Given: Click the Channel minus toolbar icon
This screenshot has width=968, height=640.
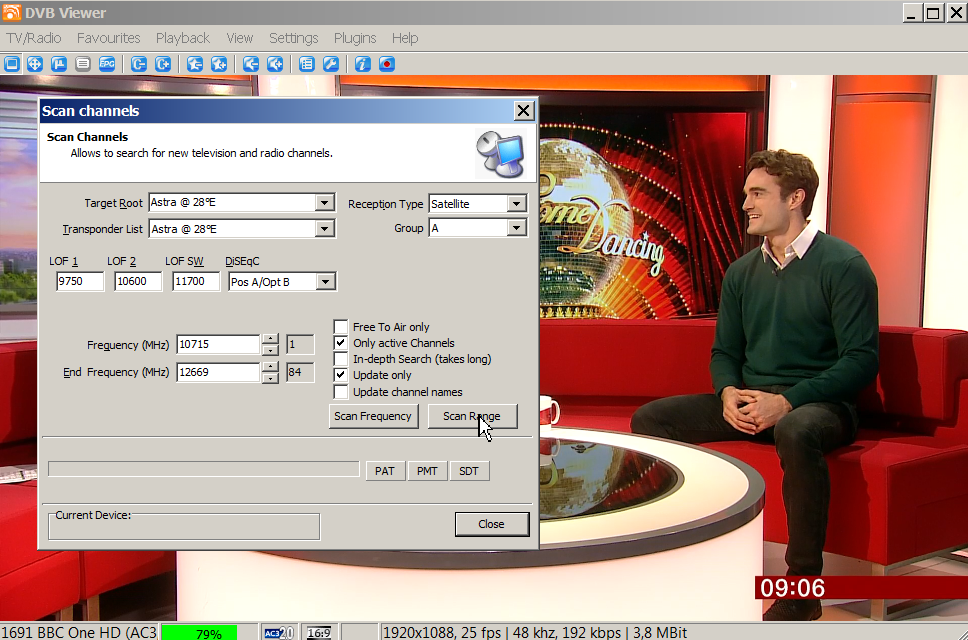Looking at the screenshot, I should coord(139,64).
